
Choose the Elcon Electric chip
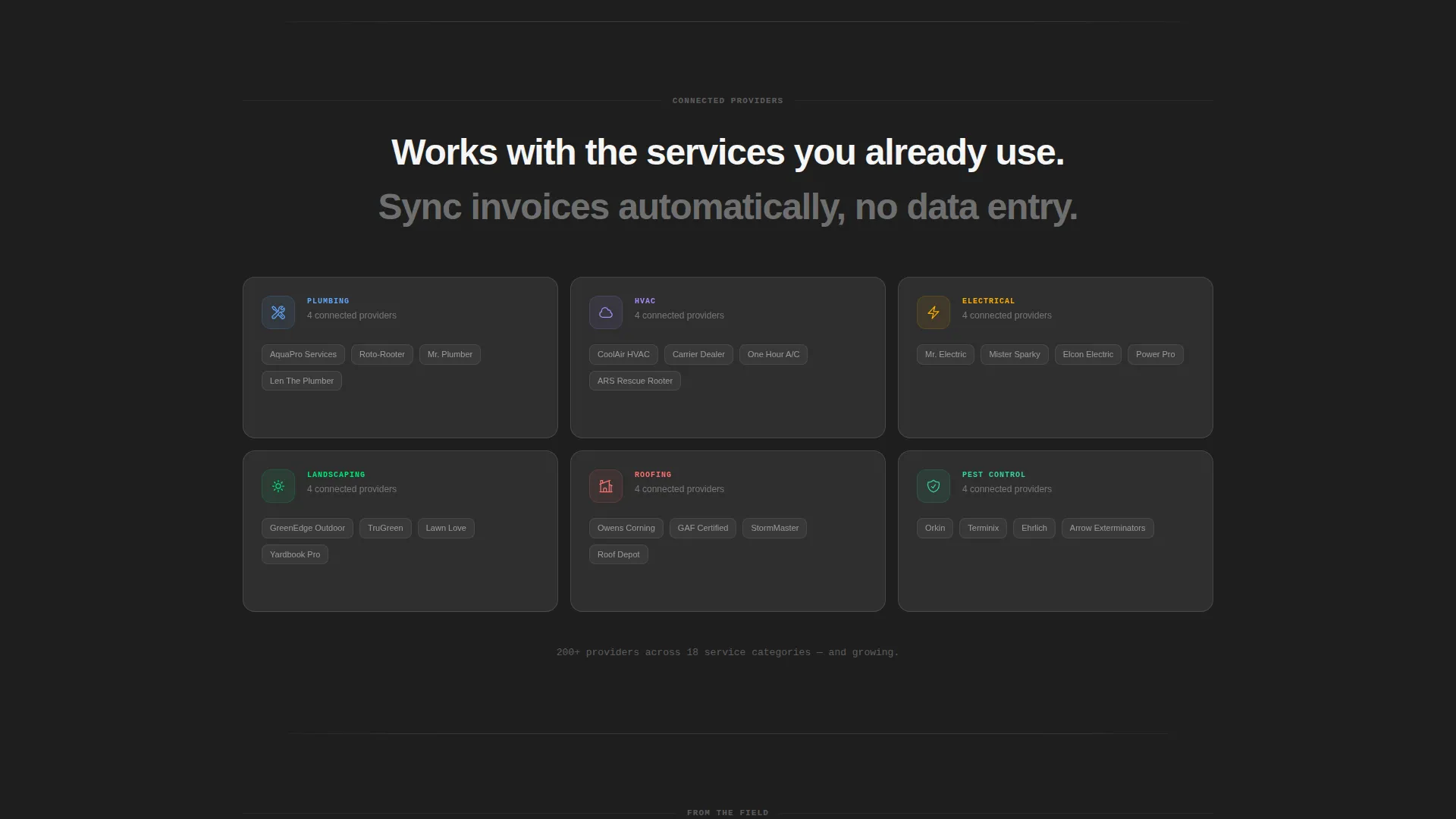[x=1088, y=354]
